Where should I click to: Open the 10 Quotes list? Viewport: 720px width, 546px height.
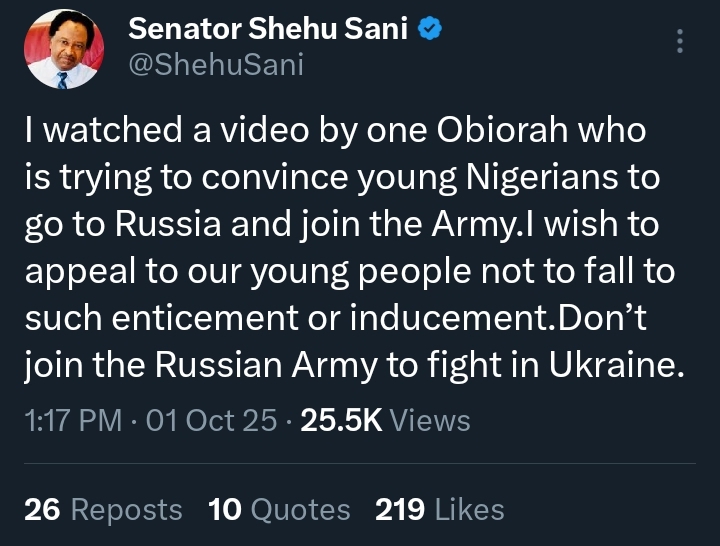point(279,510)
